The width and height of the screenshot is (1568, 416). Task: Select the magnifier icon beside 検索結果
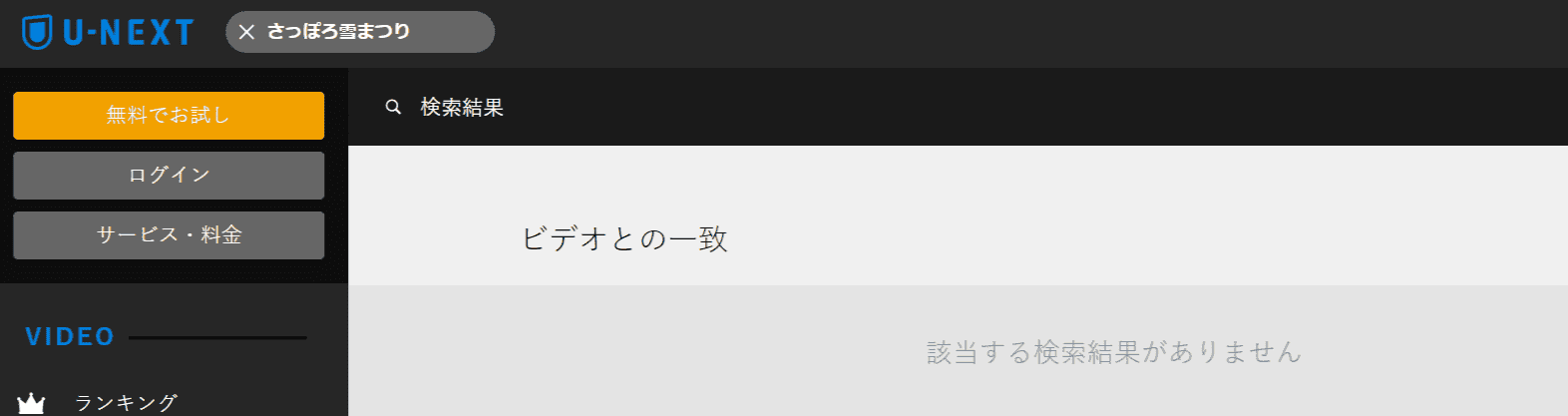[393, 107]
